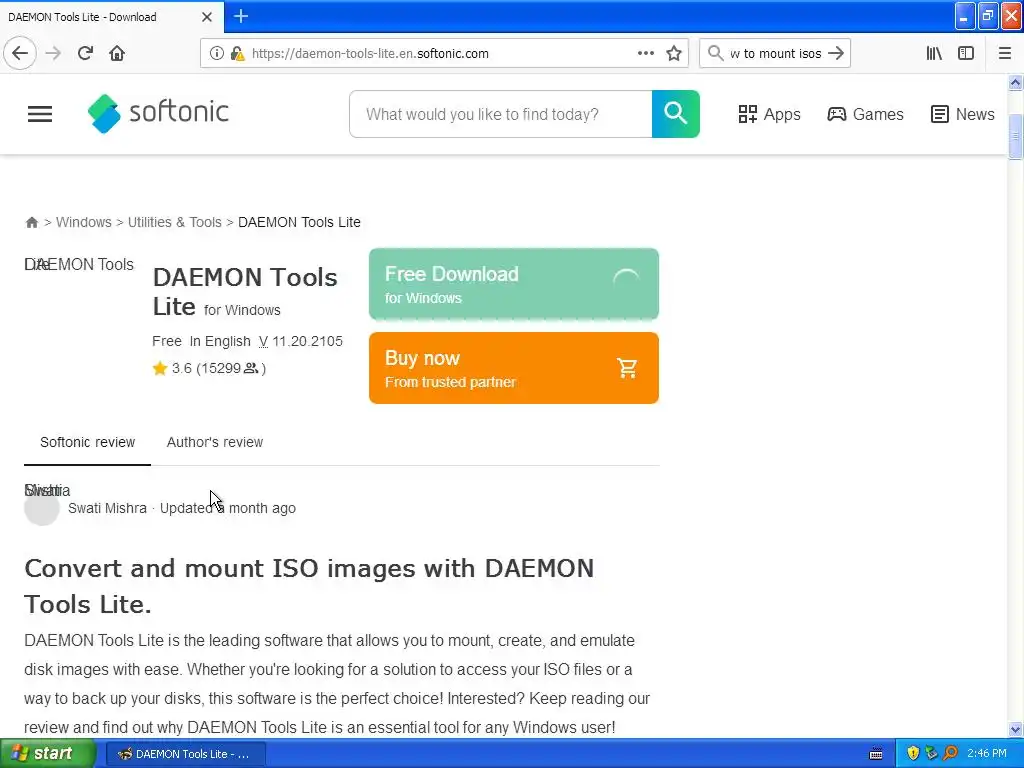Go to Windows breadcrumb link
Viewport: 1024px width, 768px height.
pyautogui.click(x=84, y=222)
